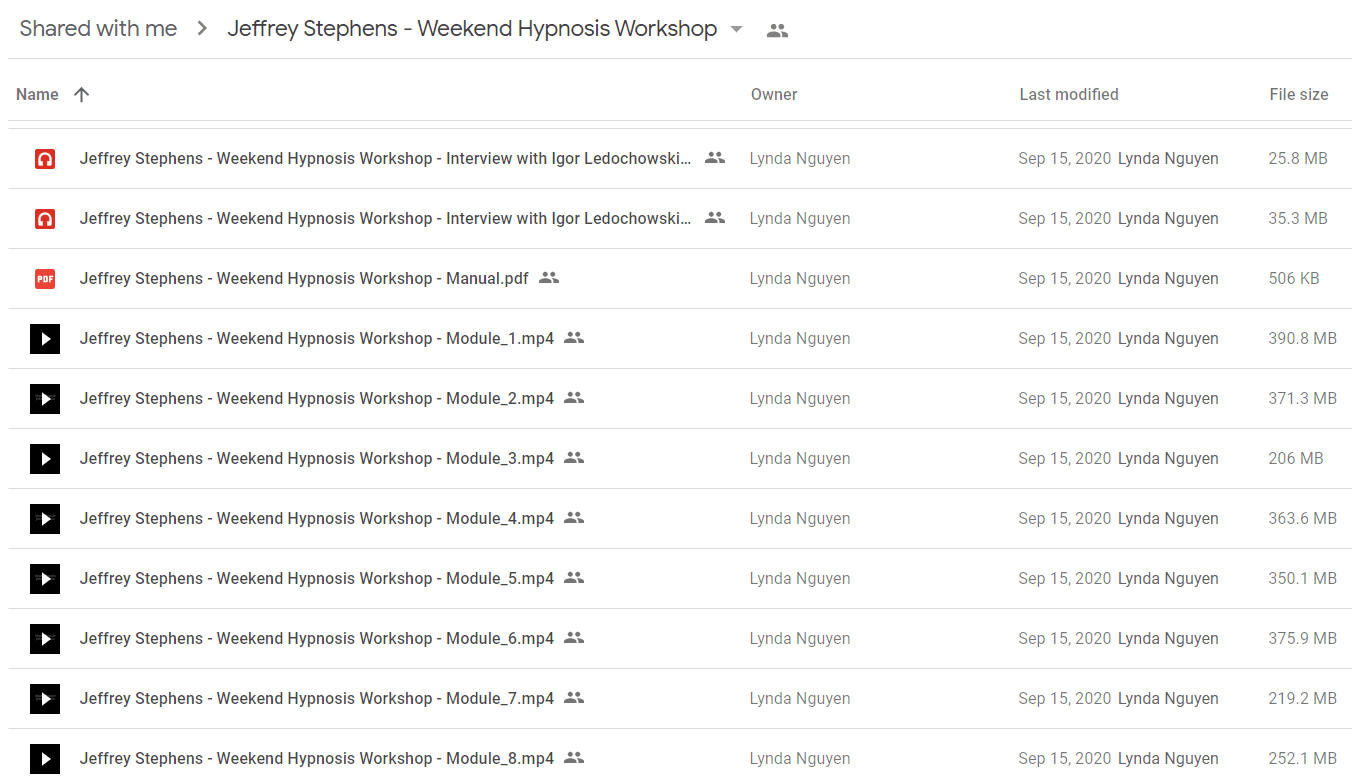Sort by the File size column
Image resolution: width=1352 pixels, height=781 pixels.
click(x=1299, y=94)
